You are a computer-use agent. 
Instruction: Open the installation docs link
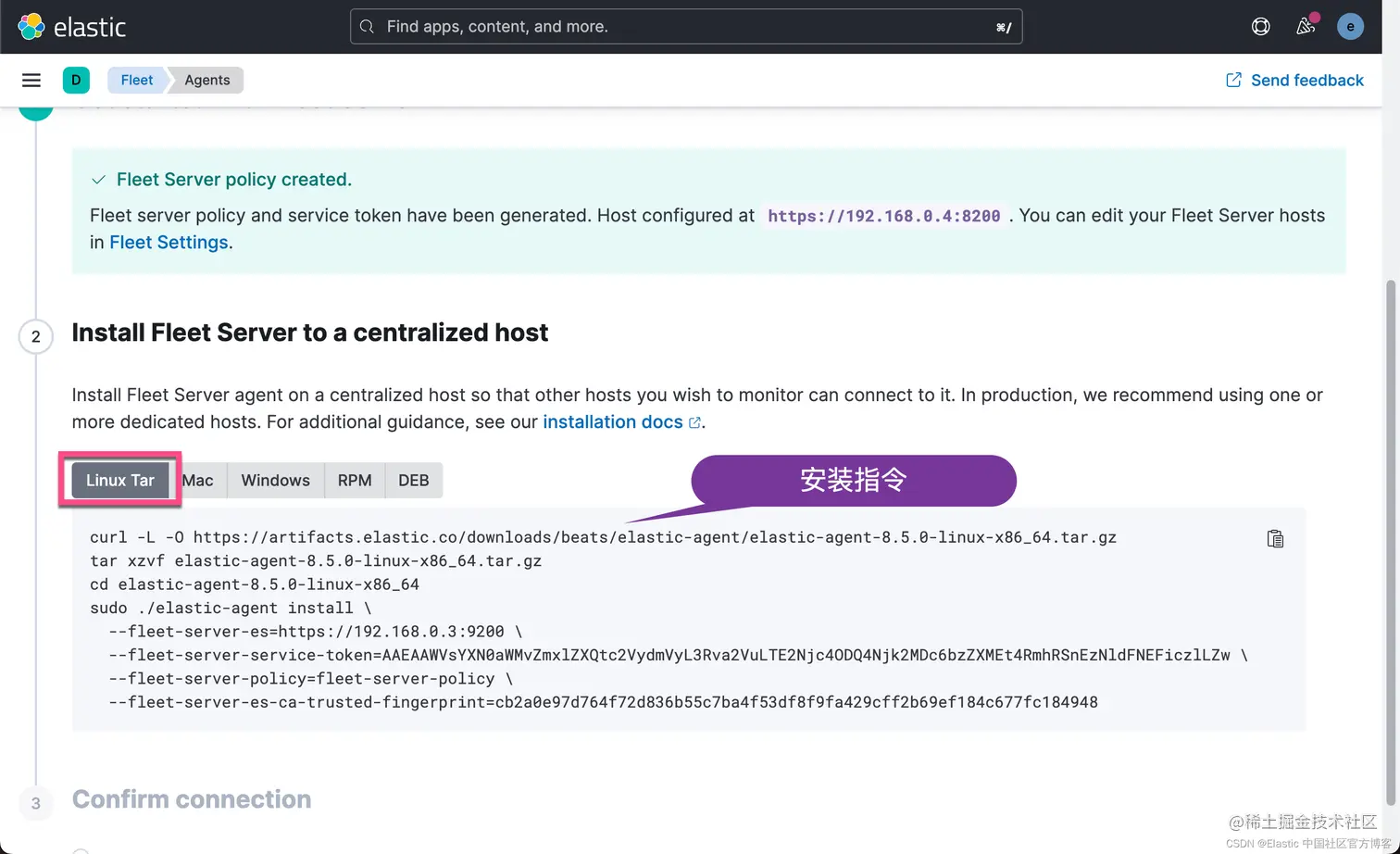pos(621,422)
